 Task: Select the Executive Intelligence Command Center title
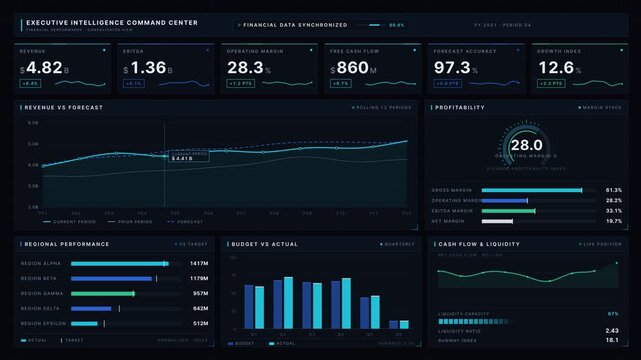pos(112,23)
